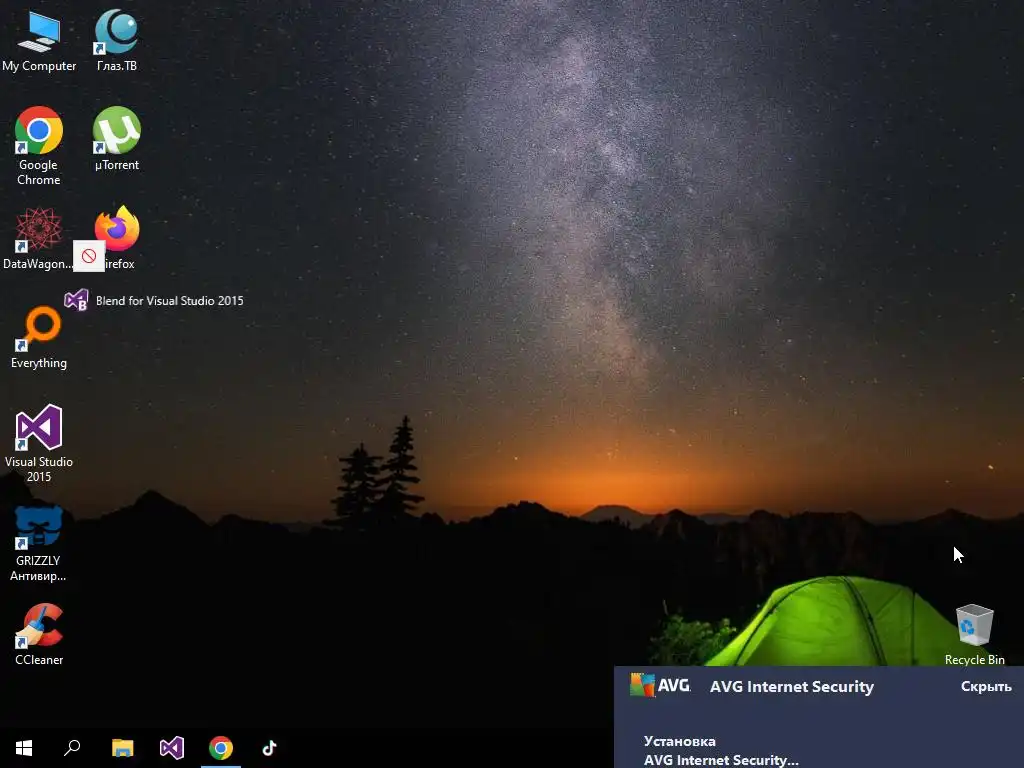The width and height of the screenshot is (1024, 768).
Task: Click the AVG Internet Security title text
Action: 792,686
